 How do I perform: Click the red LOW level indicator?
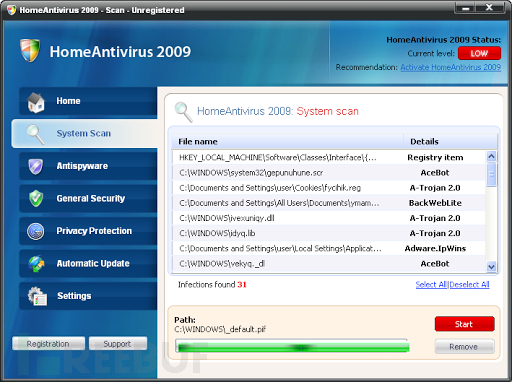479,53
